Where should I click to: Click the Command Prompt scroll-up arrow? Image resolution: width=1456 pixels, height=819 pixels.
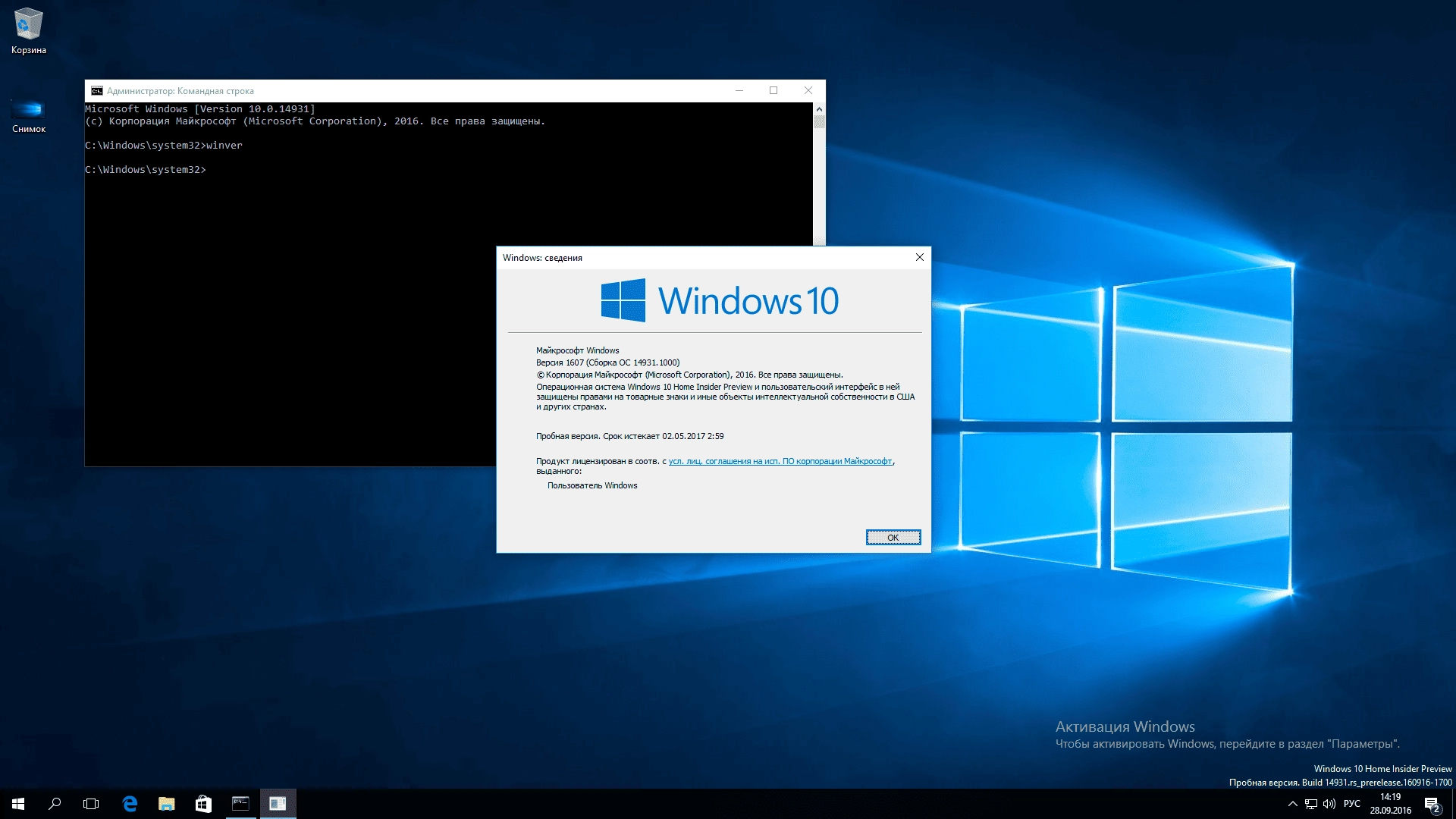[819, 108]
